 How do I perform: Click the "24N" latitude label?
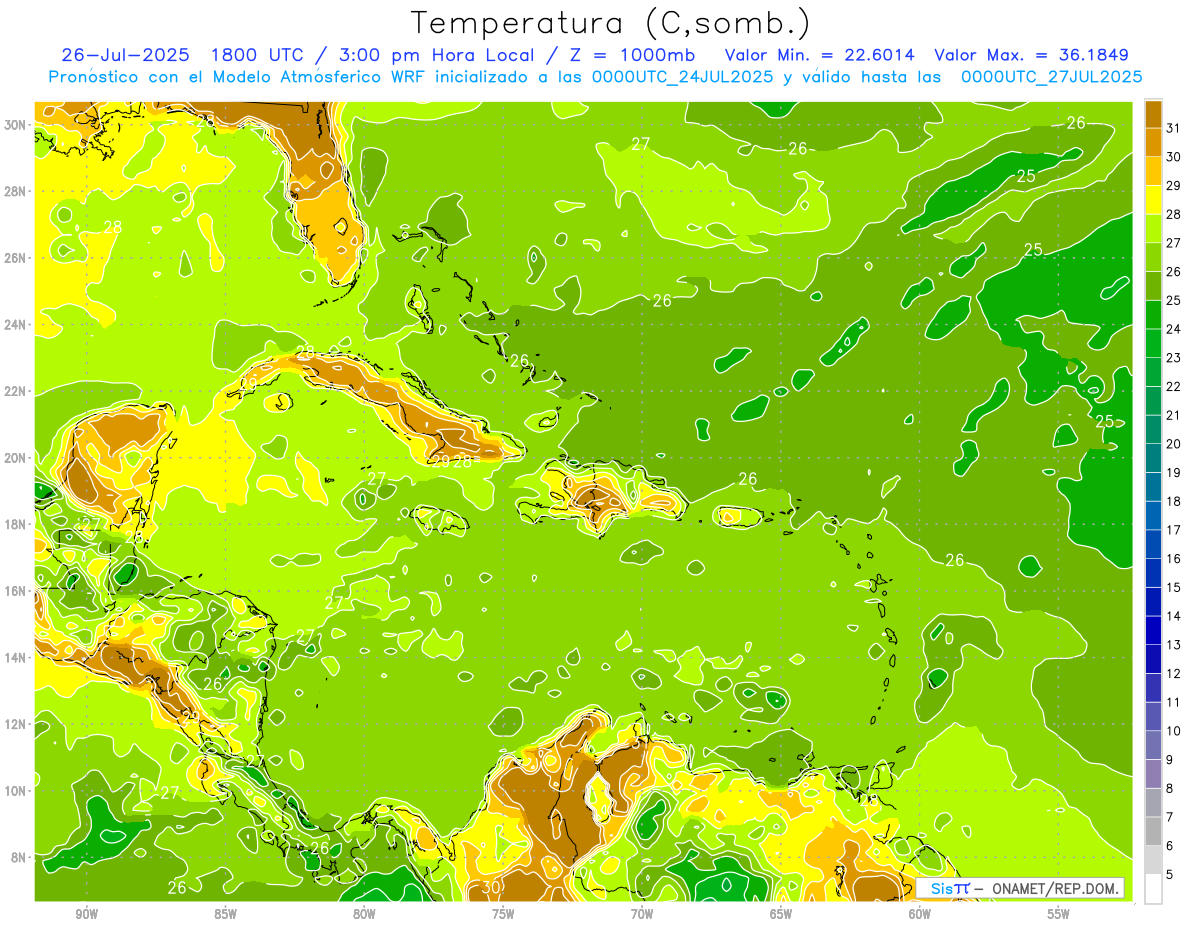pos(16,325)
